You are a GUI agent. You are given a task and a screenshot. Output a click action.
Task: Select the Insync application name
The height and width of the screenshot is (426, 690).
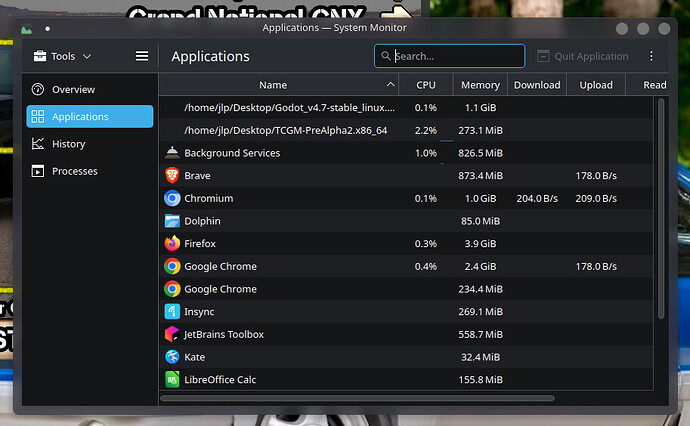[199, 312]
